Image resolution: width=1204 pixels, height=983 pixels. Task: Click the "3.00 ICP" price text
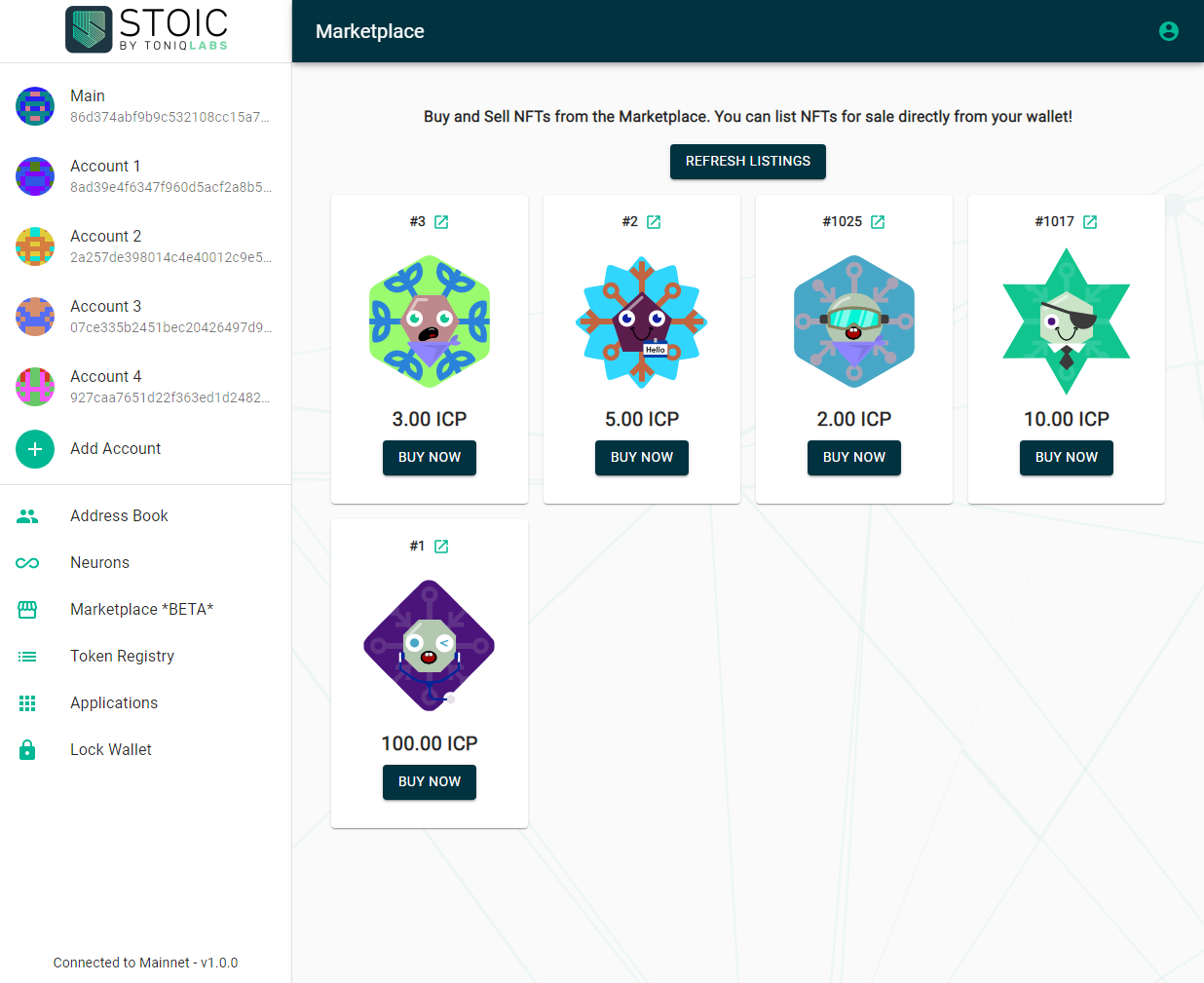pos(430,420)
